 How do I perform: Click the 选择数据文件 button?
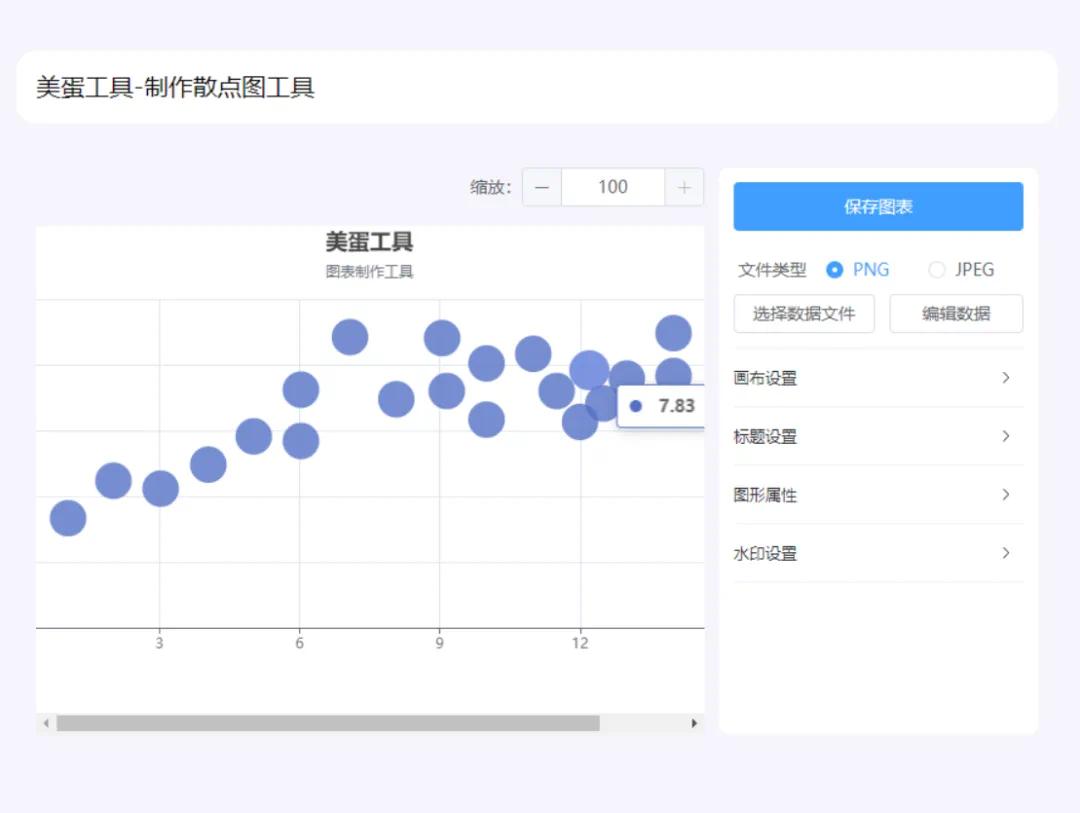click(803, 314)
